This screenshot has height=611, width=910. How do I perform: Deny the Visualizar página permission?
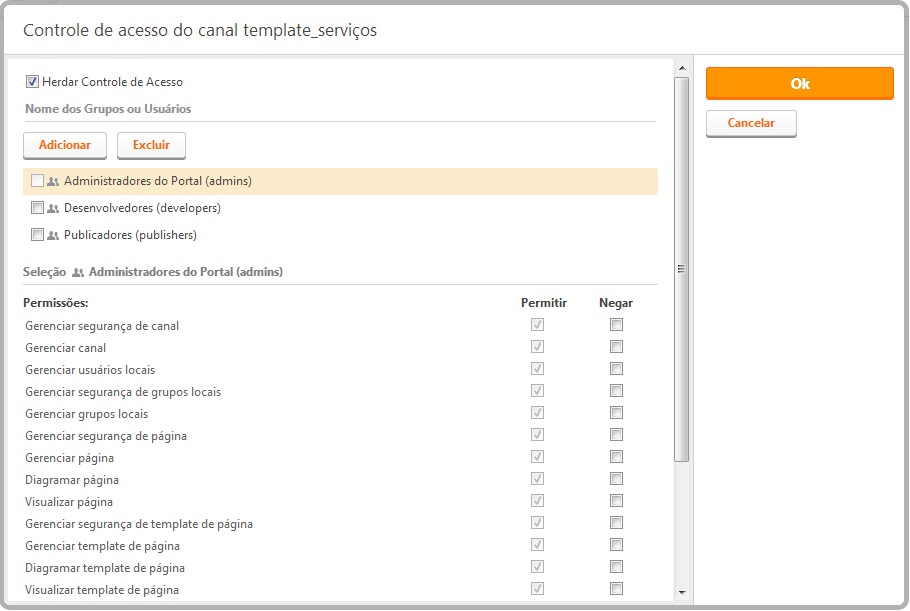616,501
